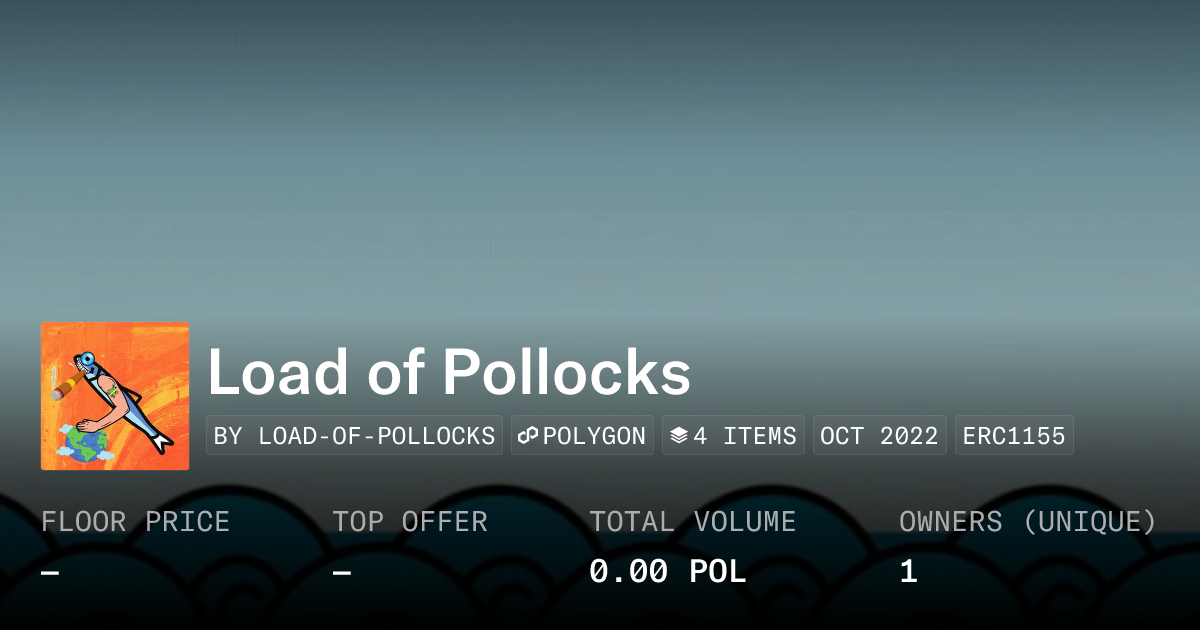Open the Load of Pollocks avatar thumbnail
This screenshot has width=1200, height=630.
115,396
